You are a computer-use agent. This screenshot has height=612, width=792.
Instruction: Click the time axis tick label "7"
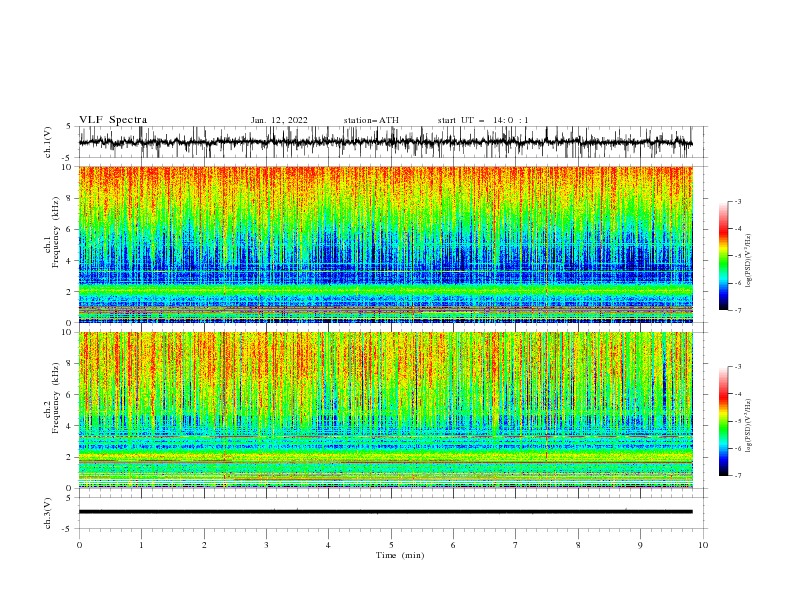516,545
